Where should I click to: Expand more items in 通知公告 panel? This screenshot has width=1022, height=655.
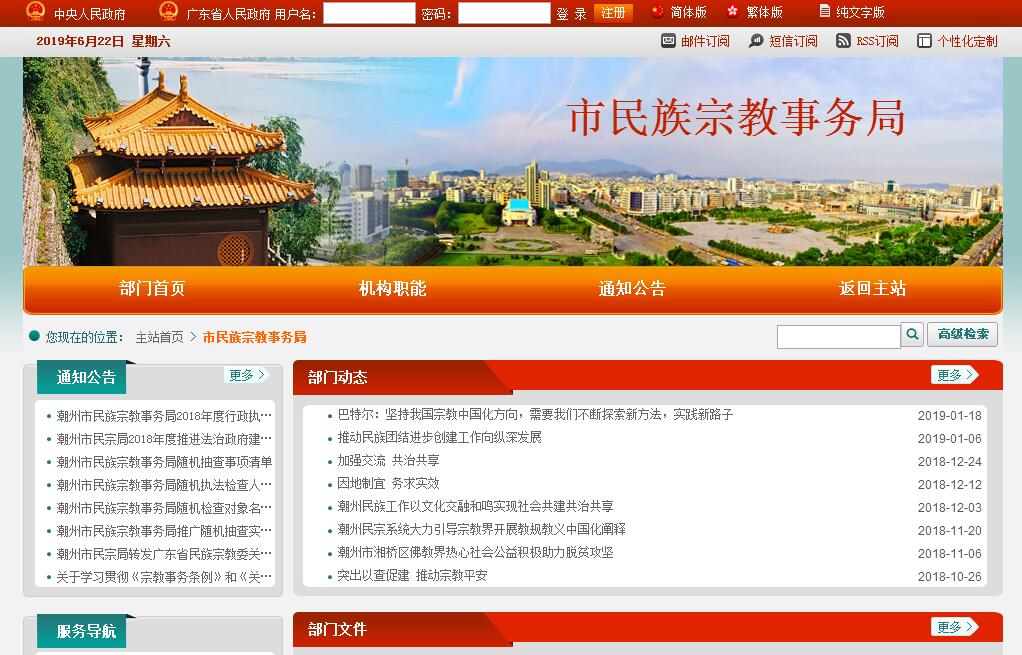tap(246, 375)
